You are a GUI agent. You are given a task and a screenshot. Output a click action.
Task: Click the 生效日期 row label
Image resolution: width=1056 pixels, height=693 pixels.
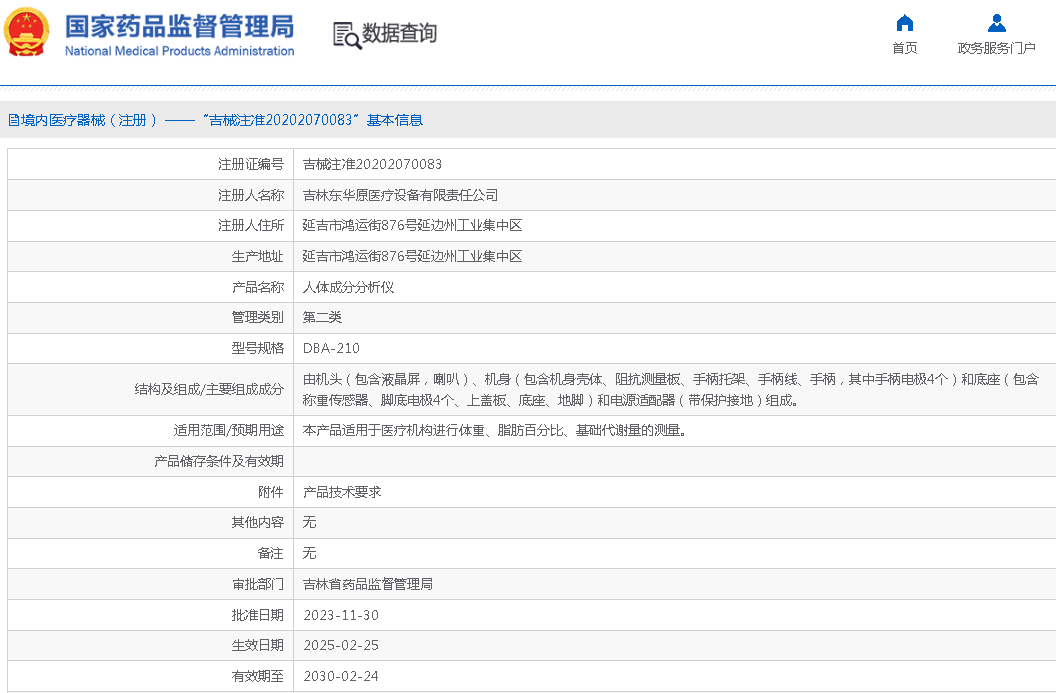257,645
